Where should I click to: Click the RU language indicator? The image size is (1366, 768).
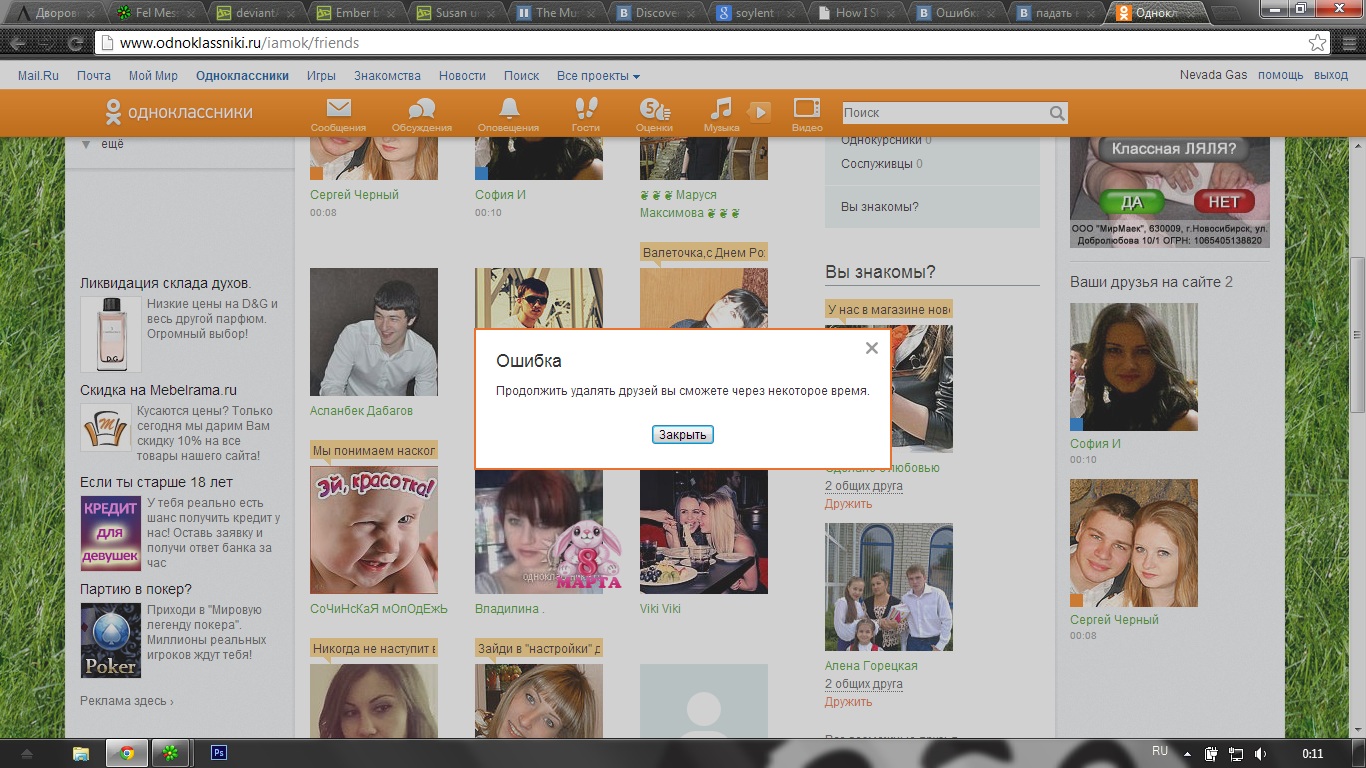pos(1160,751)
